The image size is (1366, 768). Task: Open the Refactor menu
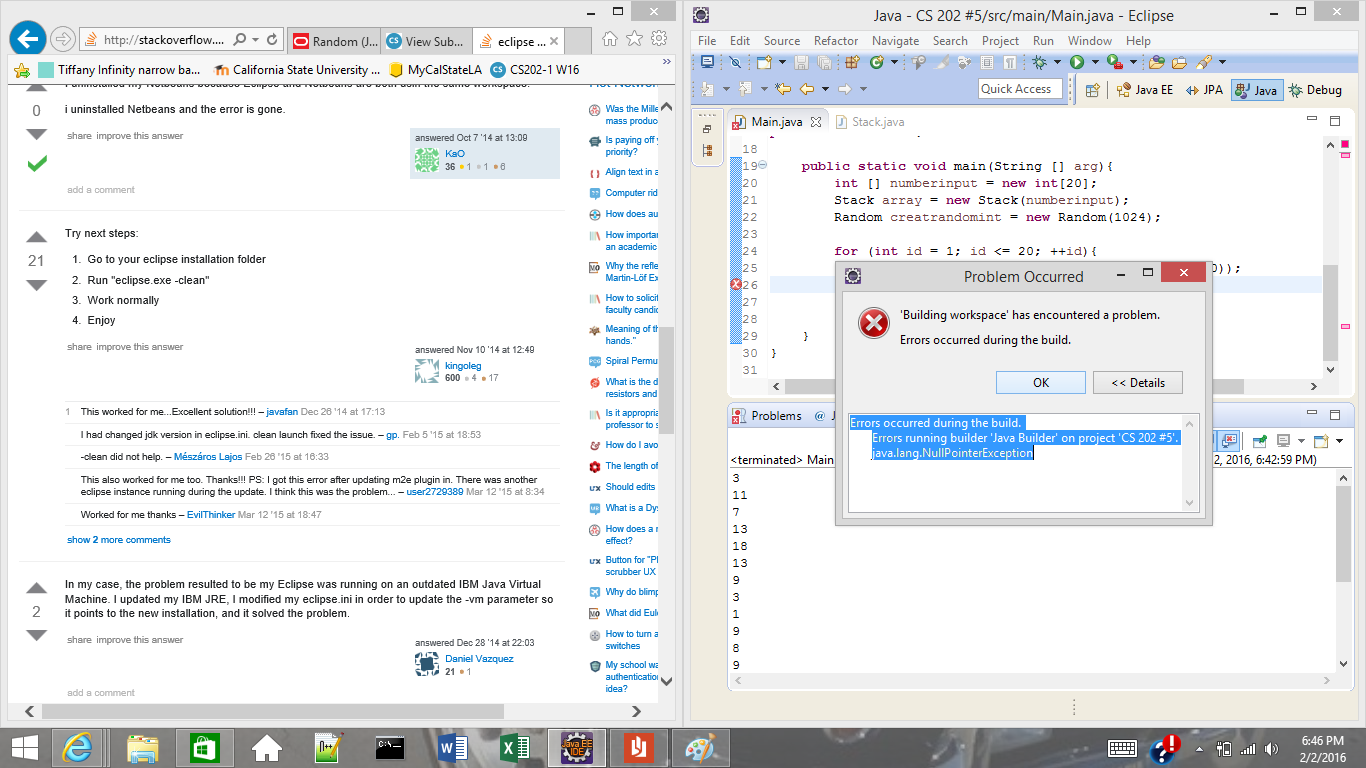click(835, 41)
